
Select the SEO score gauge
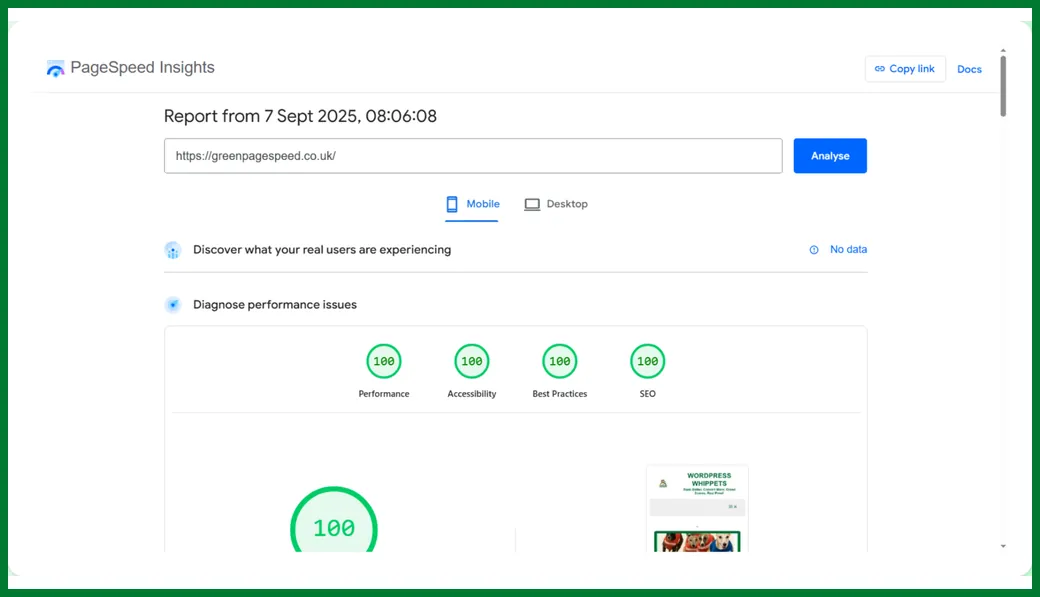coord(648,361)
